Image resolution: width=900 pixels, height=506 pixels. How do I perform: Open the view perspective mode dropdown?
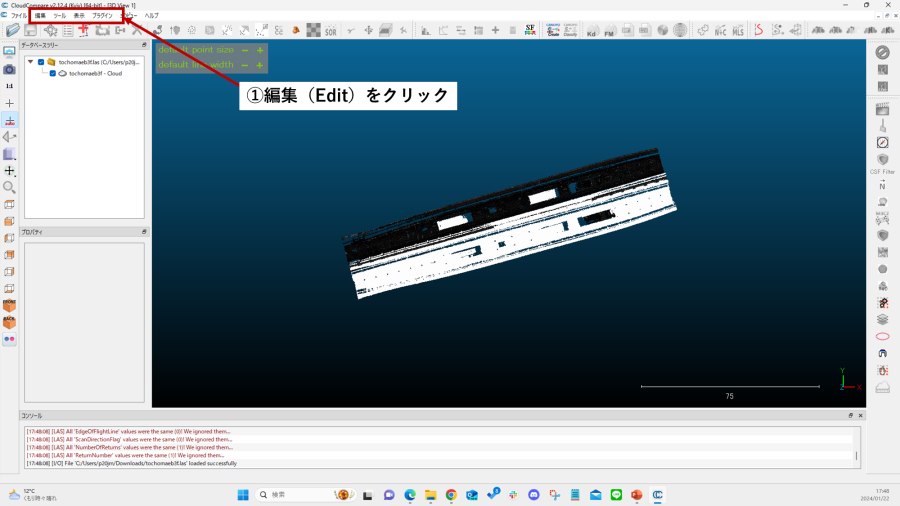(x=9, y=137)
